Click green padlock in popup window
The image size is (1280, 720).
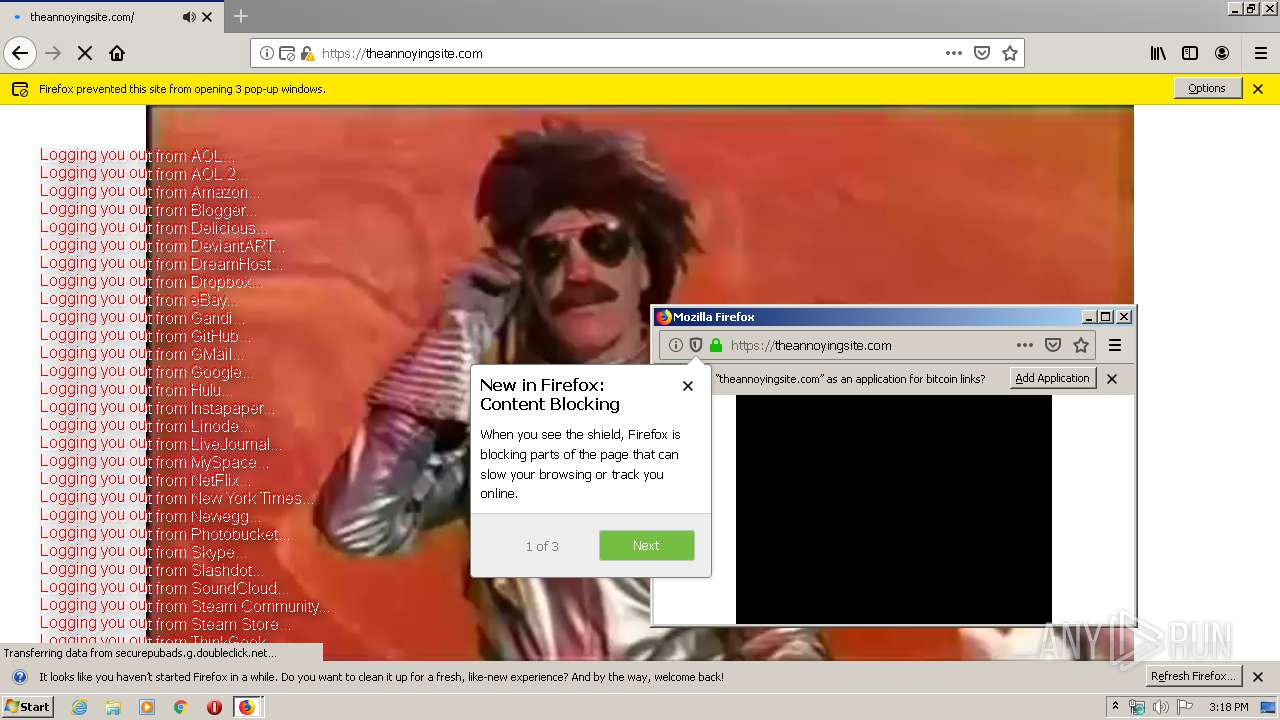point(716,345)
